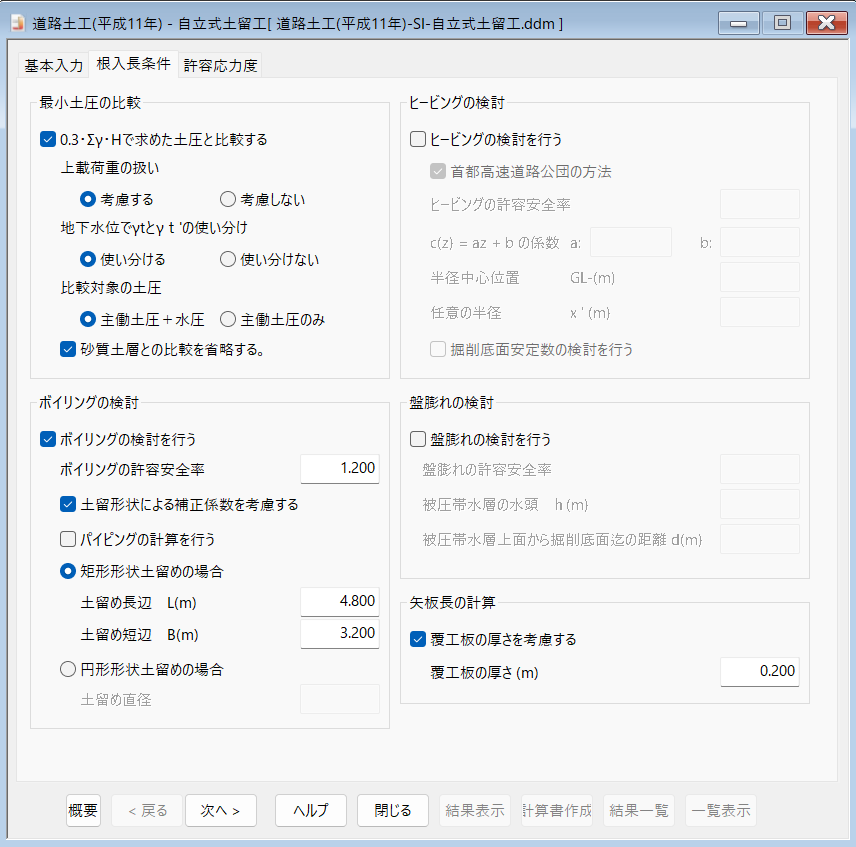This screenshot has height=847, width=856.
Task: Enable 盤膨れの検討を行う checkbox
Action: coord(418,439)
